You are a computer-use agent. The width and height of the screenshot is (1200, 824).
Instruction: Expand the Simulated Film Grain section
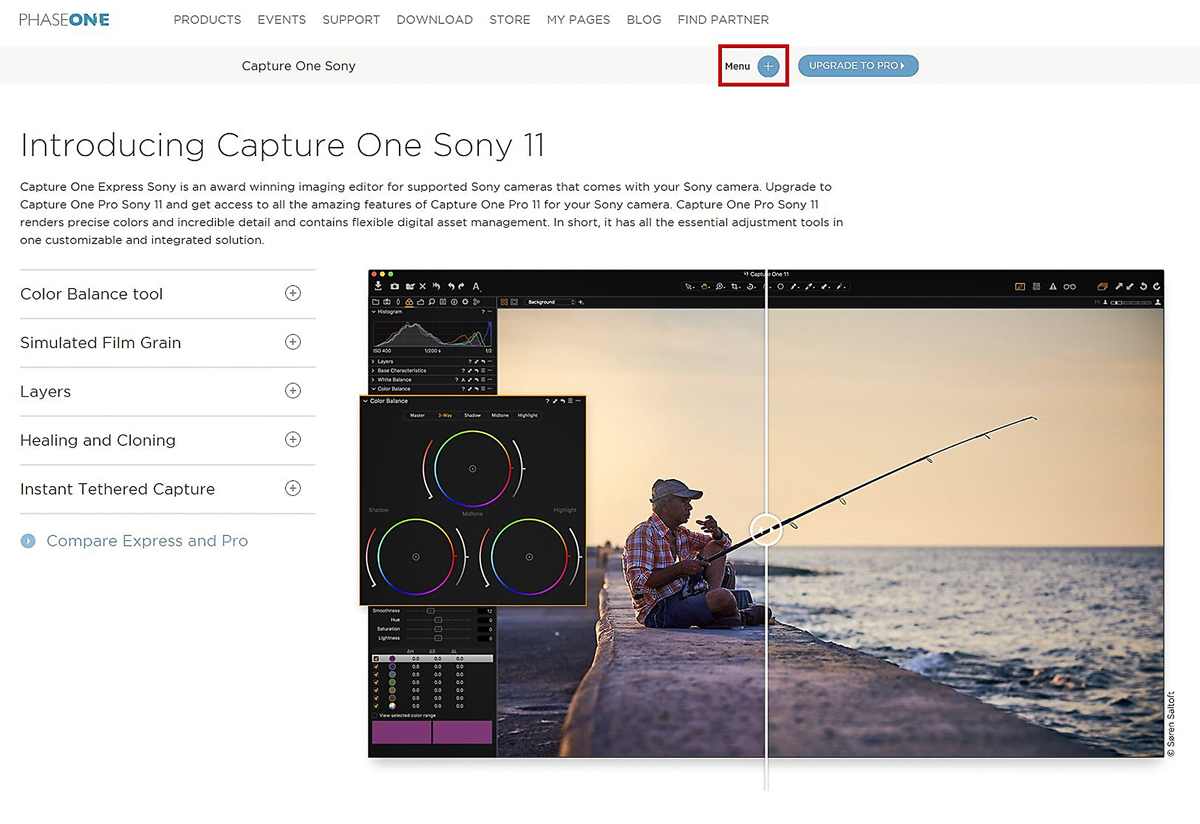point(293,342)
